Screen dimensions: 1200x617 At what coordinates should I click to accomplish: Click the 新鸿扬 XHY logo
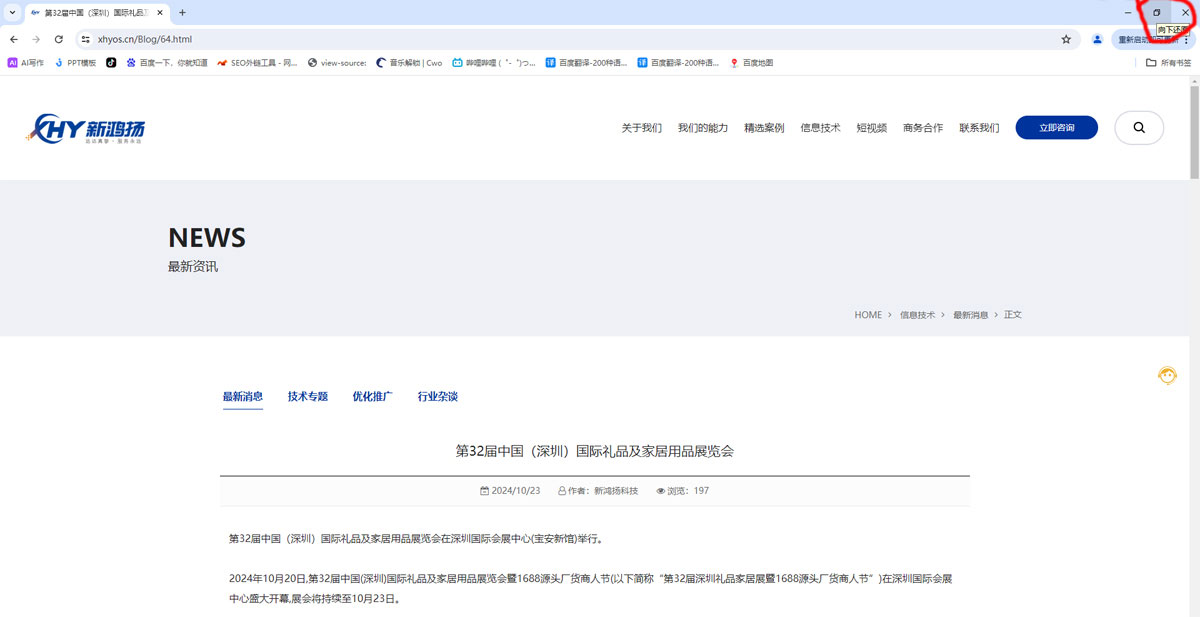tap(88, 128)
